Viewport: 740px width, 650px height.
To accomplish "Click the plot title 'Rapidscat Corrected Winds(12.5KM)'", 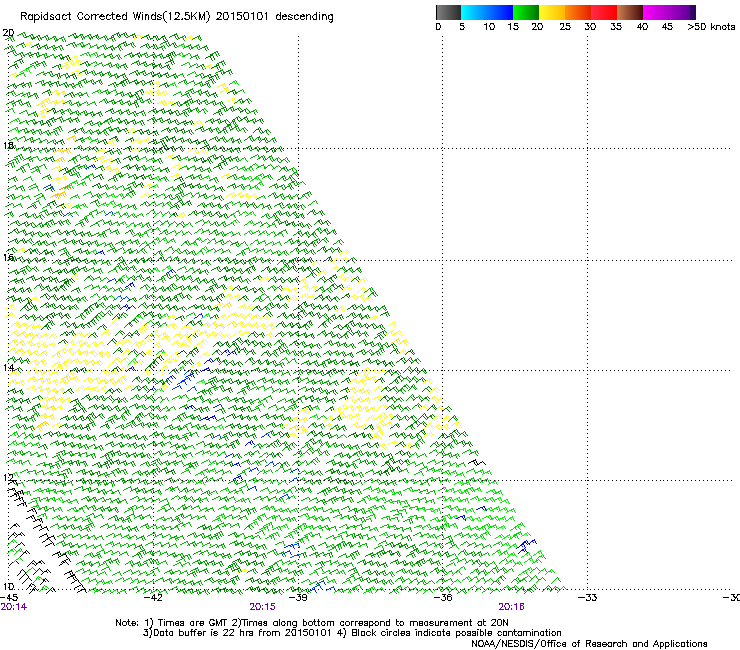I will tap(115, 17).
